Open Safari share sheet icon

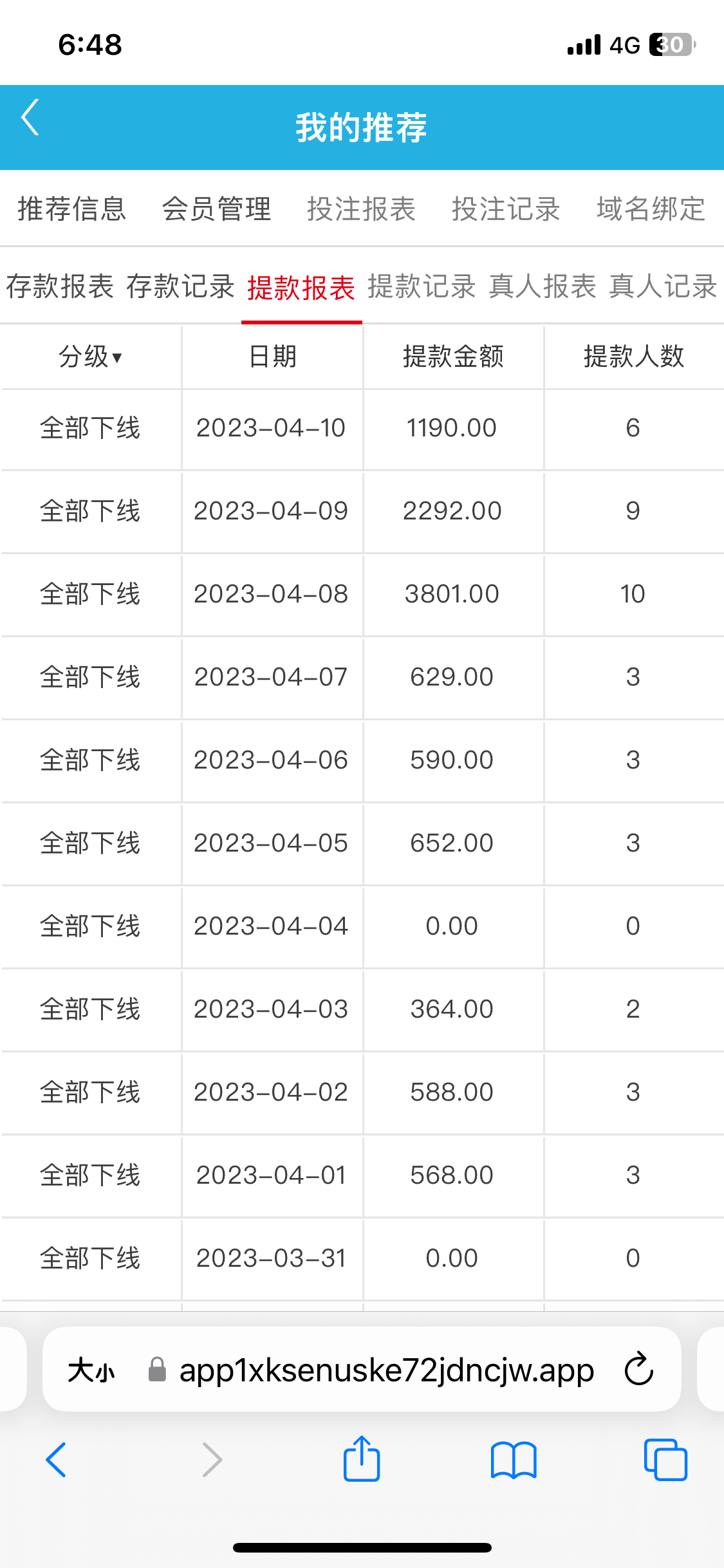[x=362, y=1459]
